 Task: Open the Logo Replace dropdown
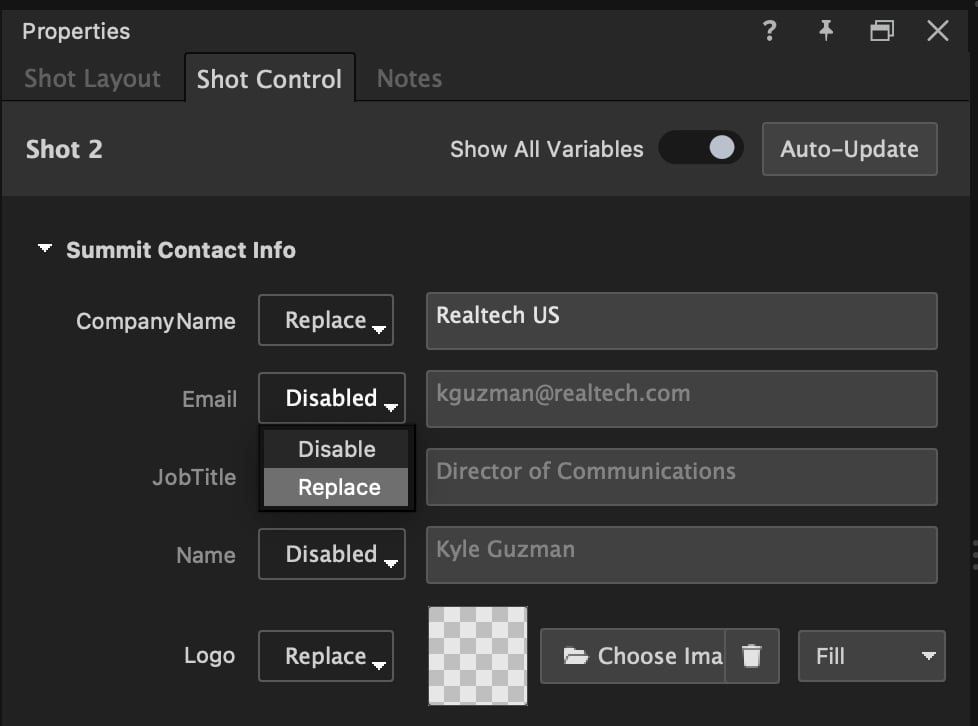[x=326, y=656]
